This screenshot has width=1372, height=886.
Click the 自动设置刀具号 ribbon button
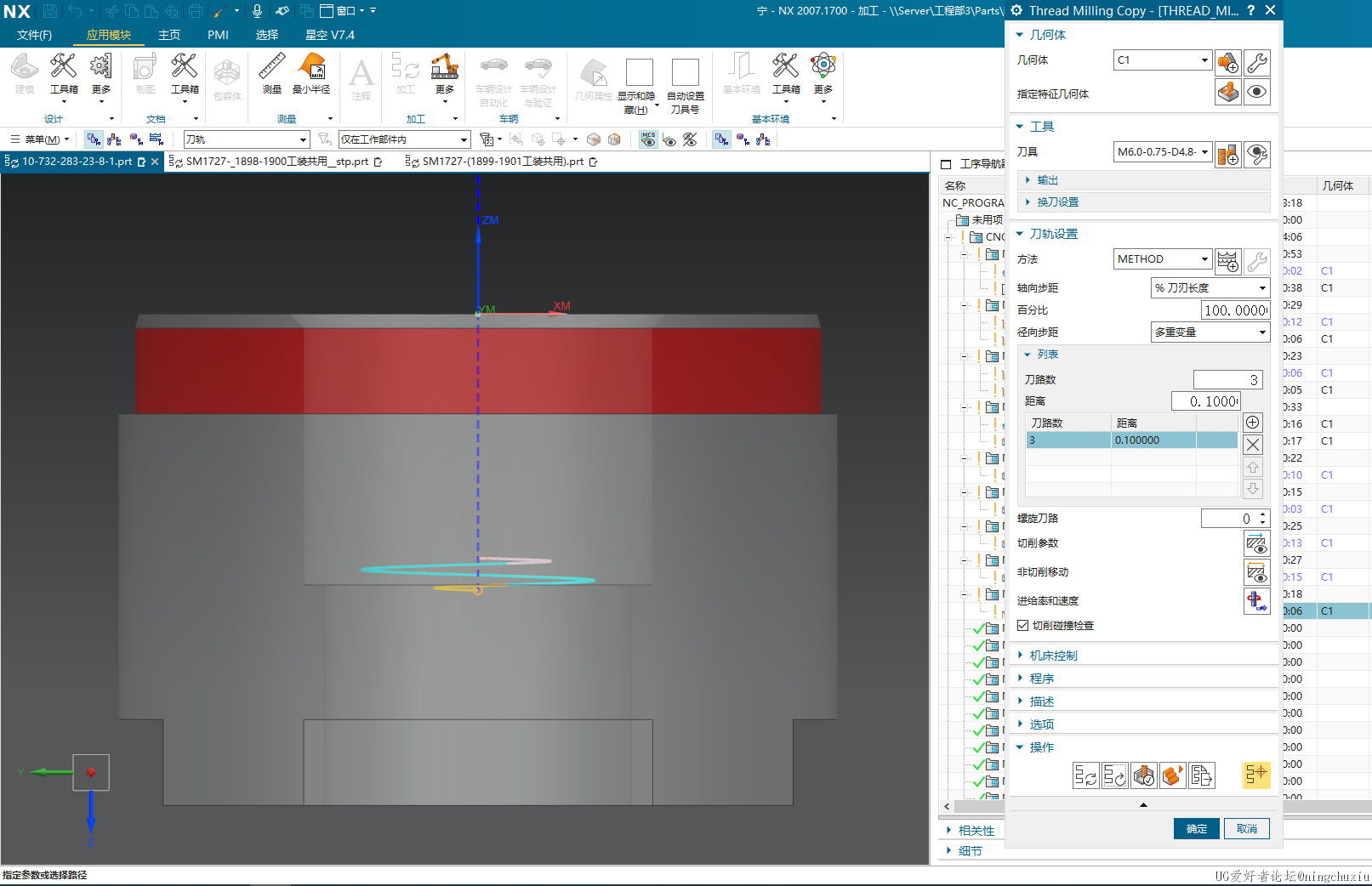point(686,86)
